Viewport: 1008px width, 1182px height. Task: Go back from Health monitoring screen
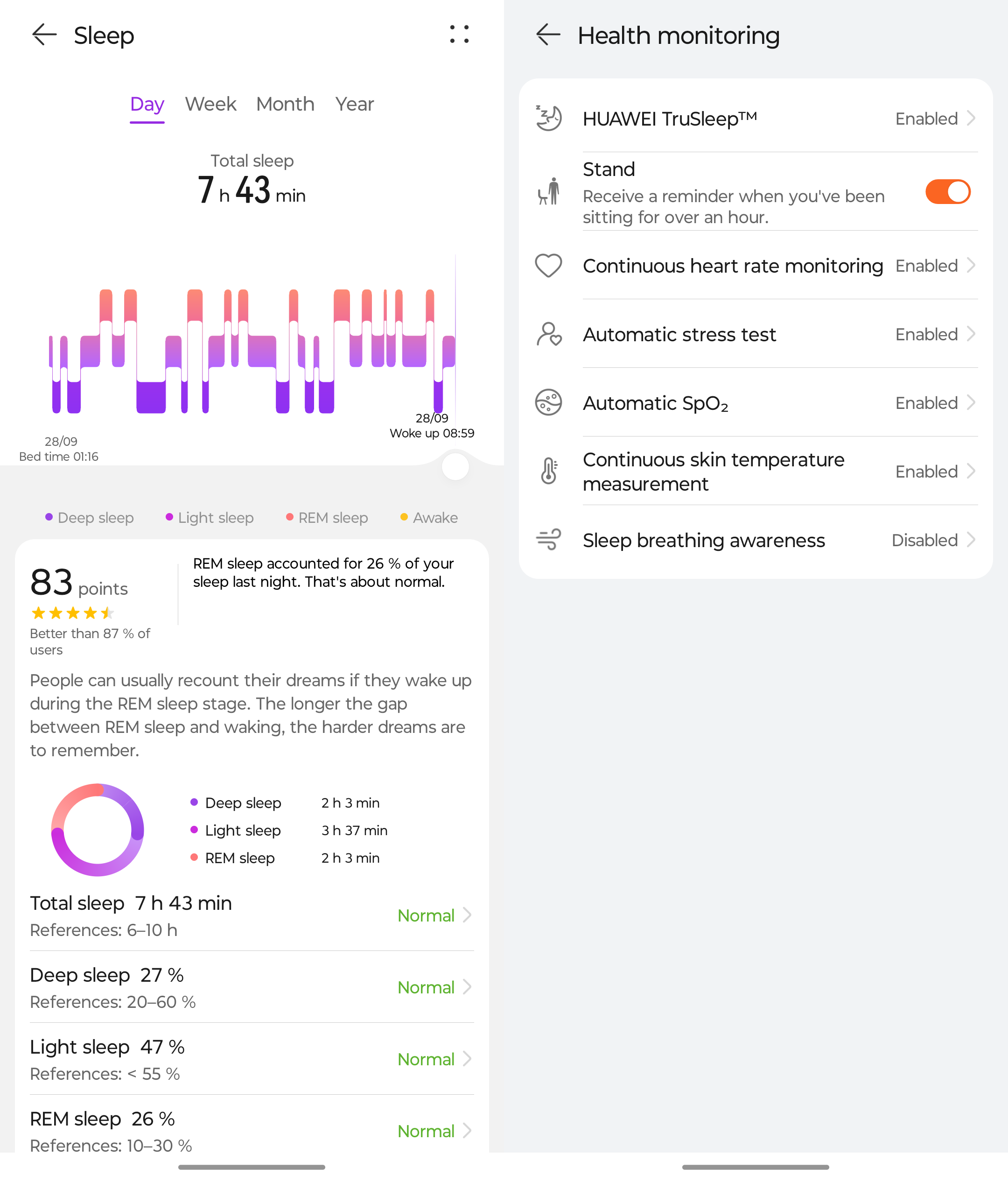pos(548,35)
